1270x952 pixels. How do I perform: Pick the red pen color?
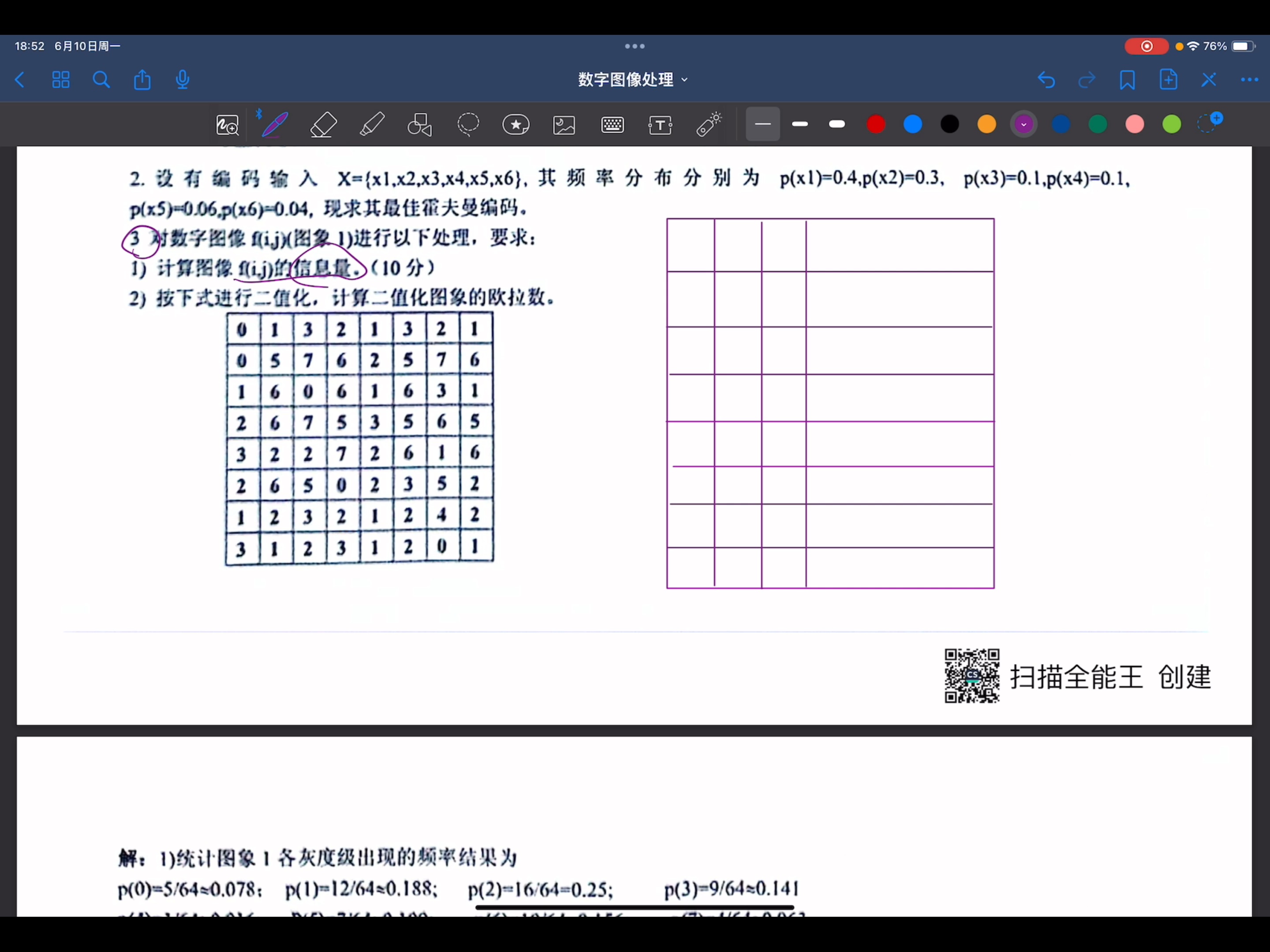coord(876,124)
